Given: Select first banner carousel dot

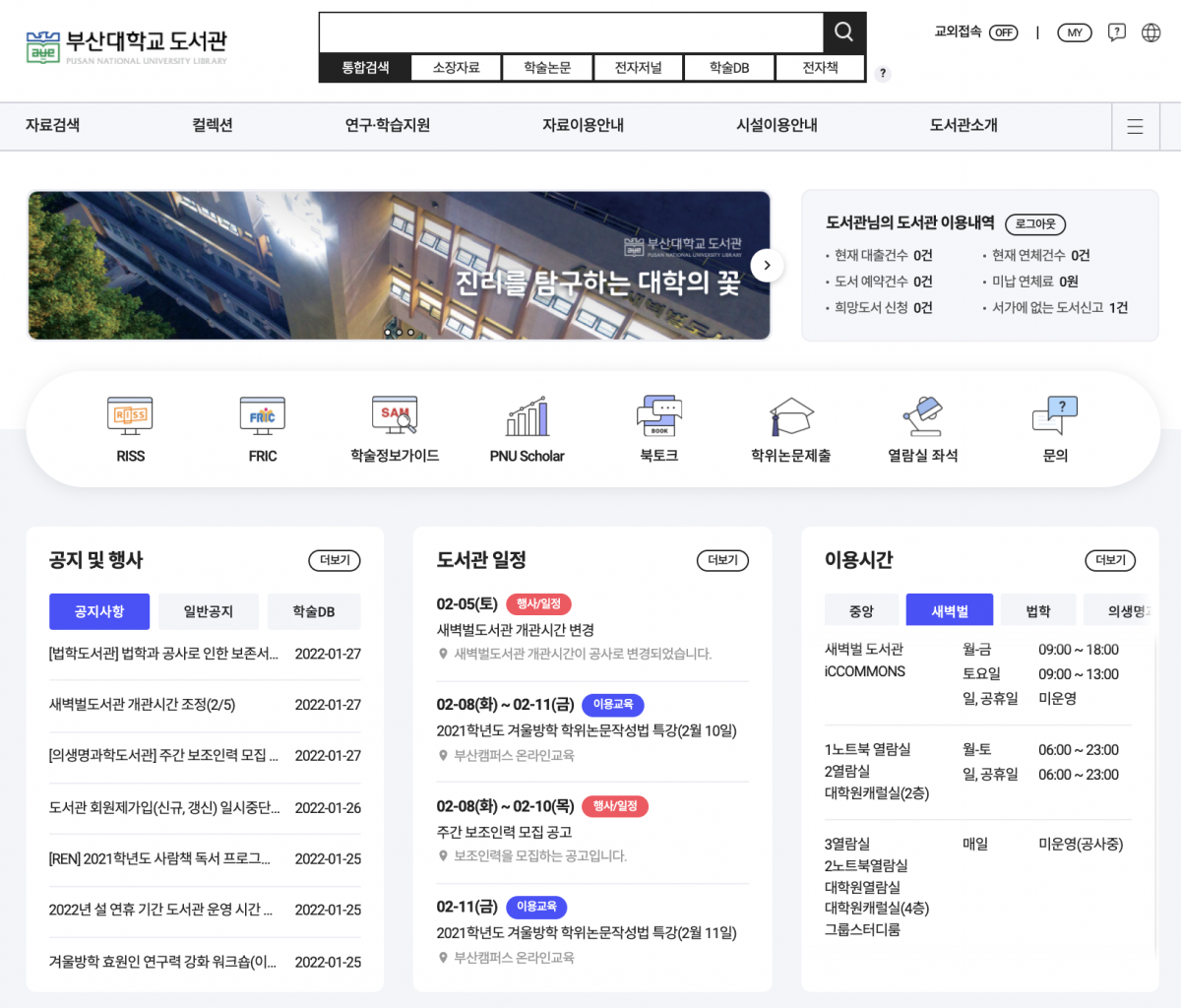Looking at the screenshot, I should (x=388, y=333).
